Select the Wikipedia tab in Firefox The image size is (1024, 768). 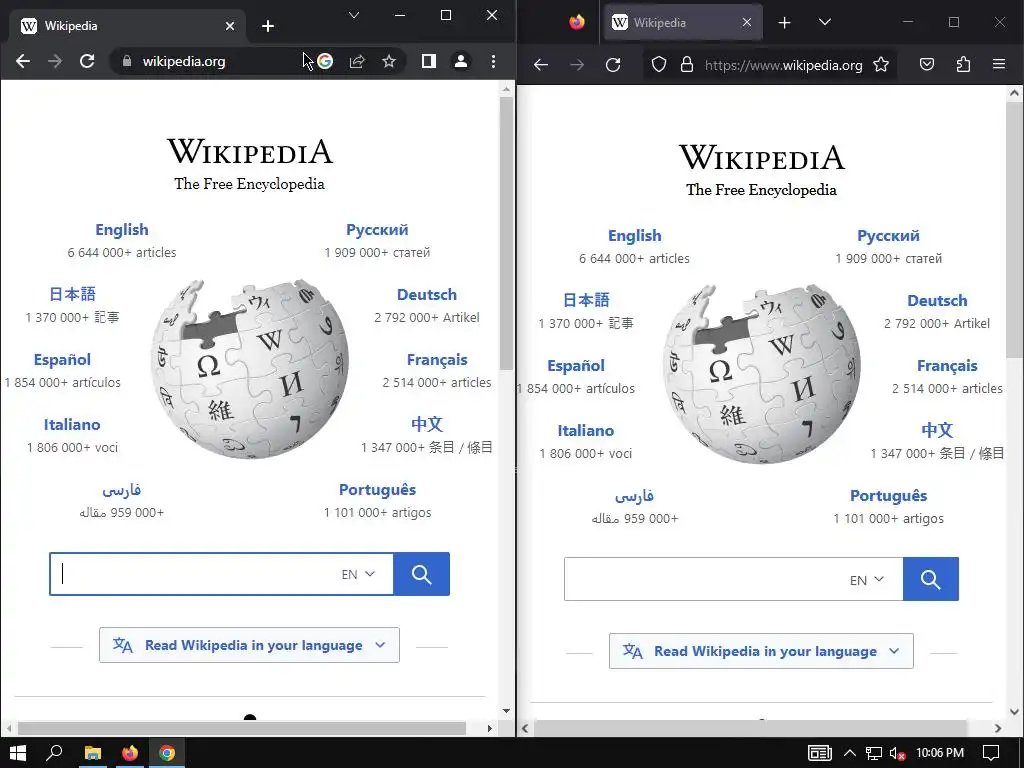tap(683, 23)
